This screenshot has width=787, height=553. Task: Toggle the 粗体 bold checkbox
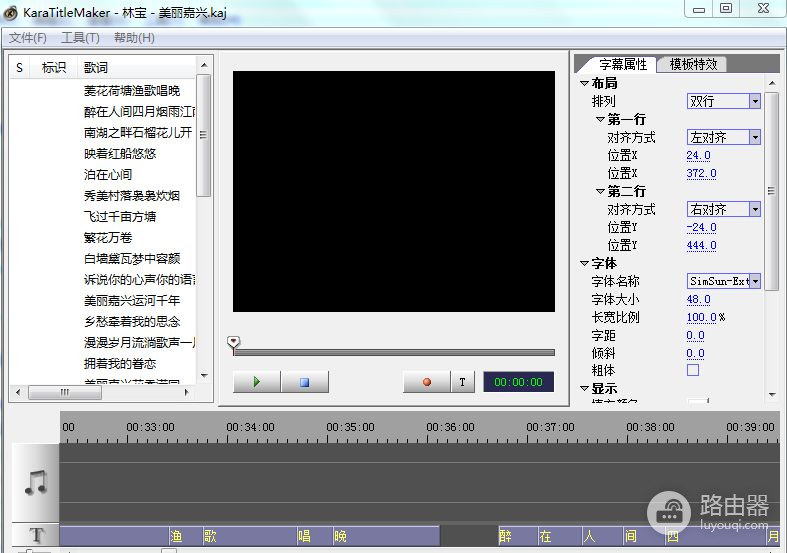693,370
